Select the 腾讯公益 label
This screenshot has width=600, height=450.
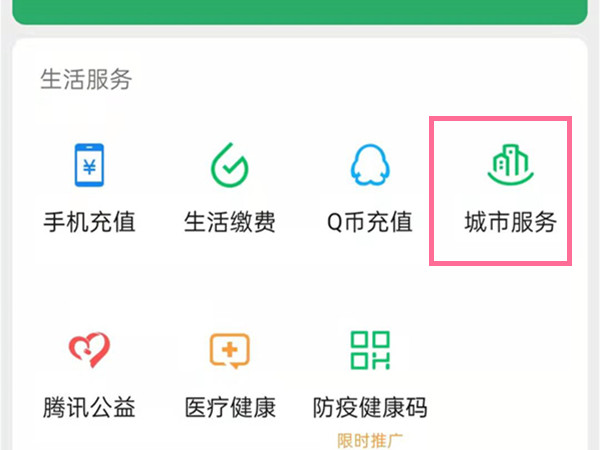(89, 407)
